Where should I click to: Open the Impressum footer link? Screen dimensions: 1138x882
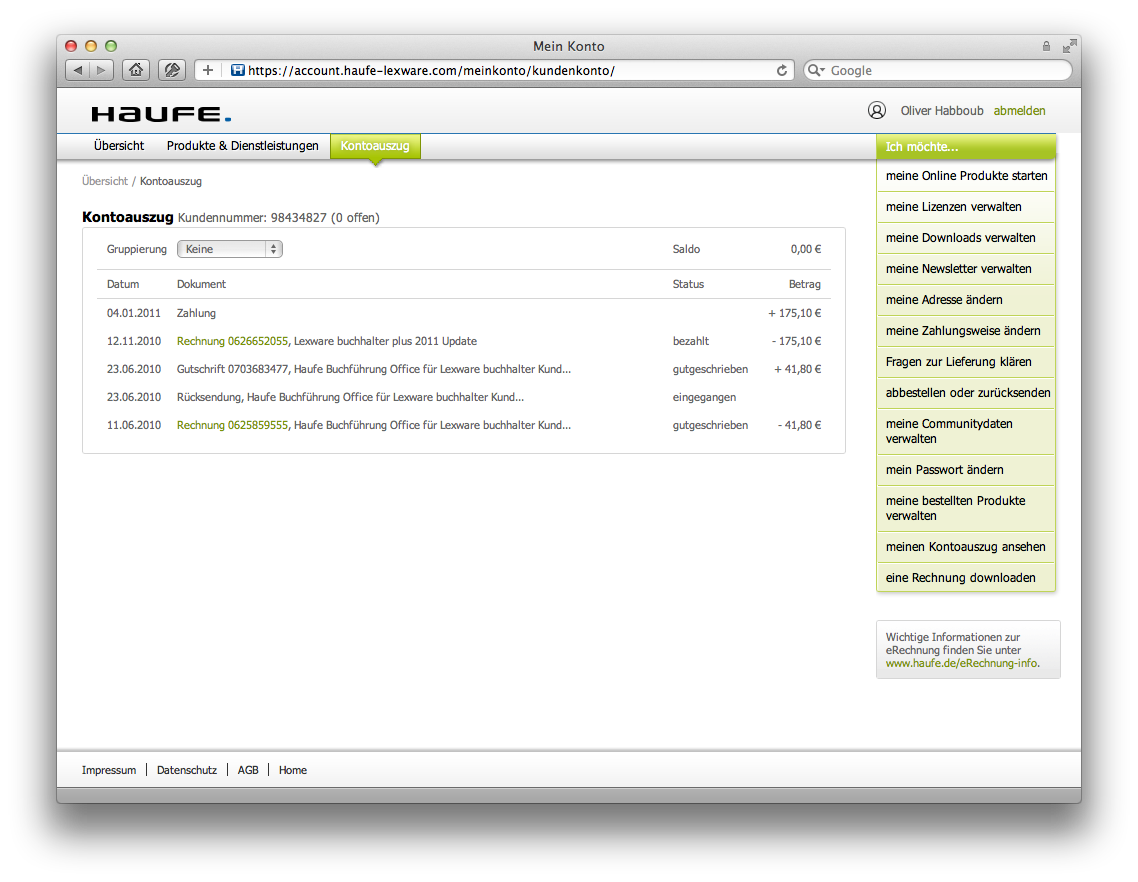tap(109, 770)
